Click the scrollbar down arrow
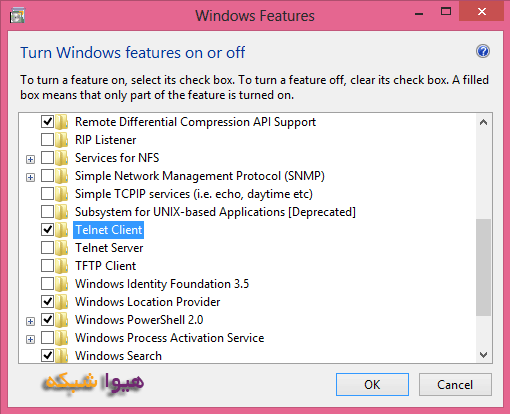510x414 pixels. (483, 355)
